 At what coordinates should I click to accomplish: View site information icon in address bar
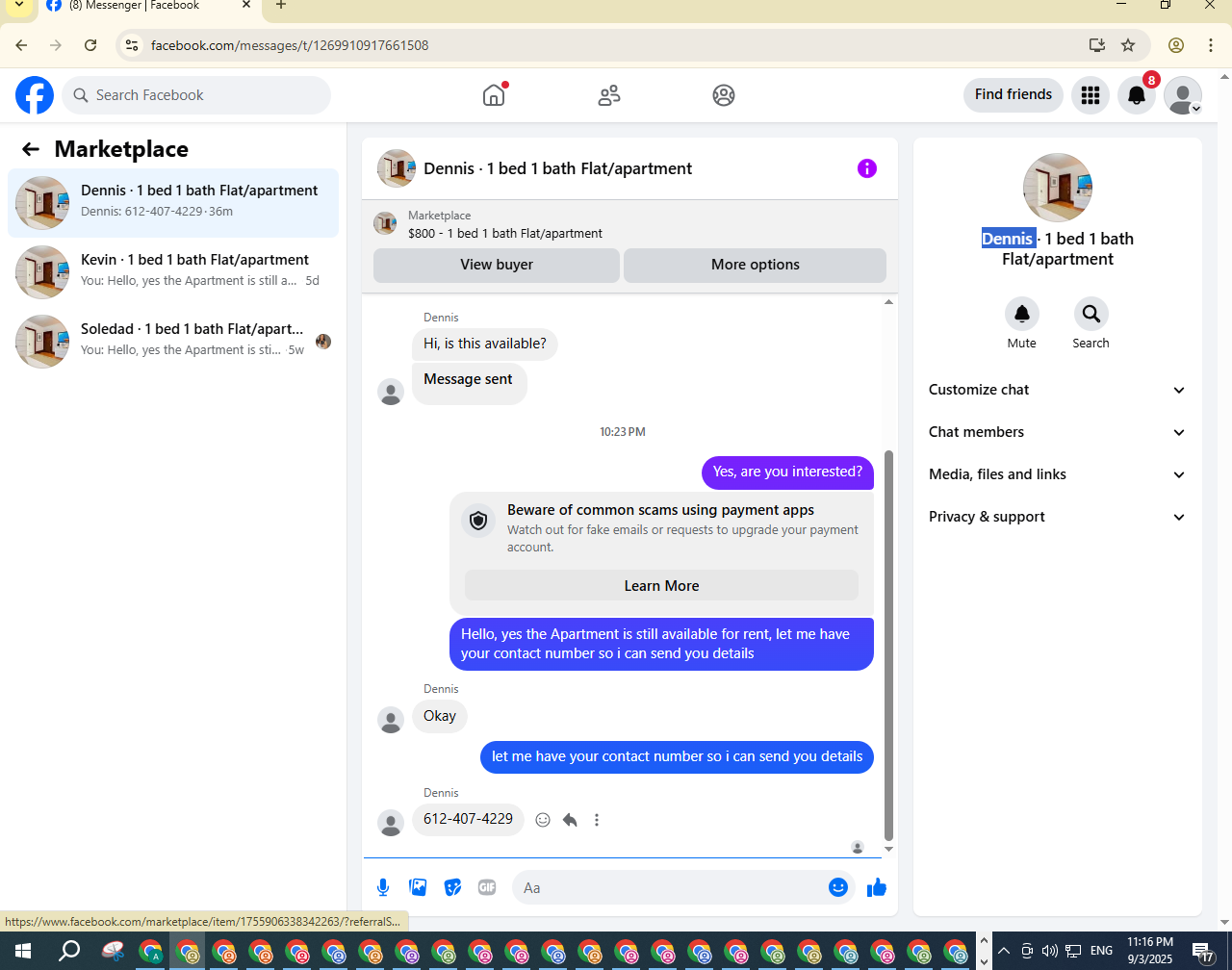pos(132,45)
